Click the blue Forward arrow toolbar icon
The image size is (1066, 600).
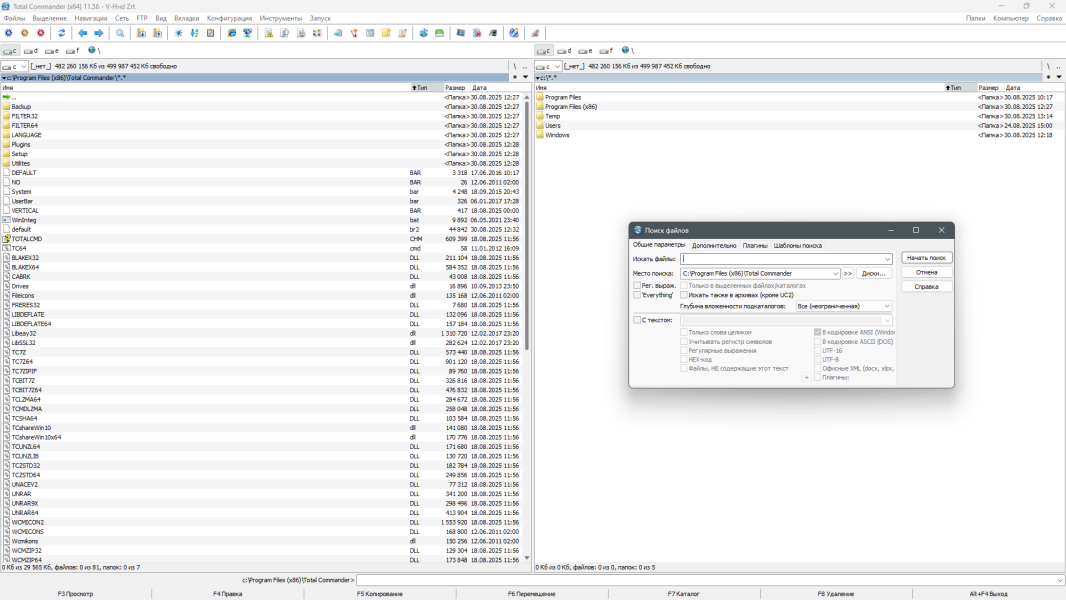point(98,33)
